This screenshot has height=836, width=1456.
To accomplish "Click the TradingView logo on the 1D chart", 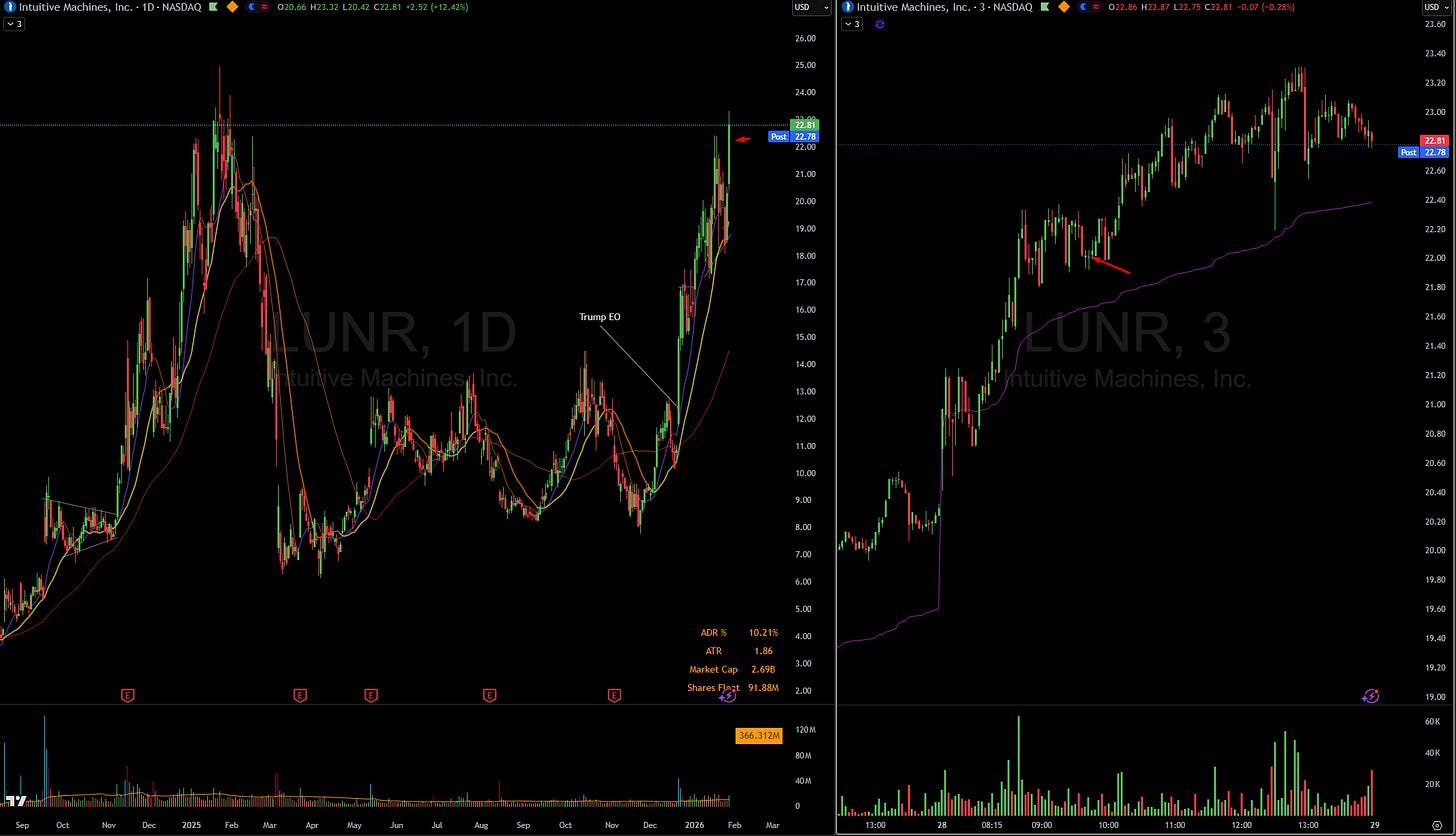I will [15, 801].
